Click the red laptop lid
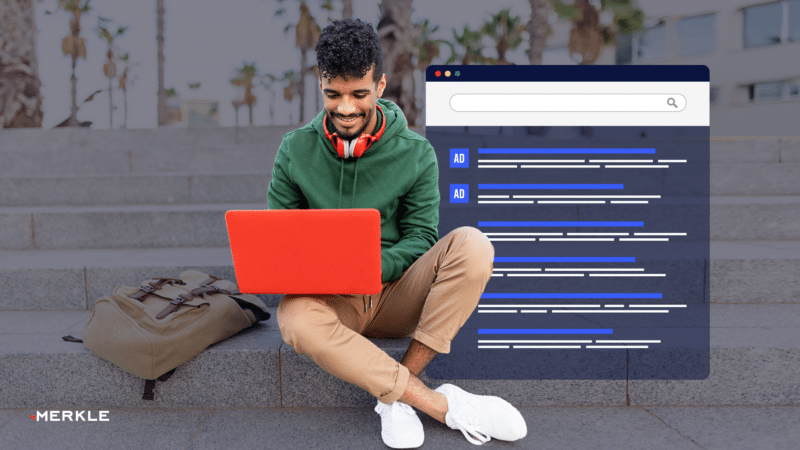The width and height of the screenshot is (800, 450). pos(304,252)
